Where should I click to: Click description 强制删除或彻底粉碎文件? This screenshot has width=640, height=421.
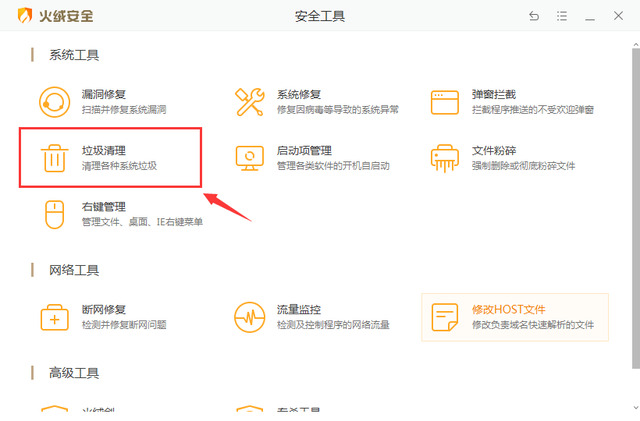pos(523,166)
